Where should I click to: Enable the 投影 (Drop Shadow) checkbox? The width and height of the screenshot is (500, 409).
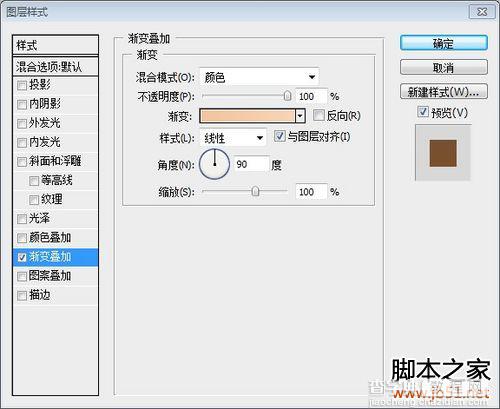coord(22,86)
